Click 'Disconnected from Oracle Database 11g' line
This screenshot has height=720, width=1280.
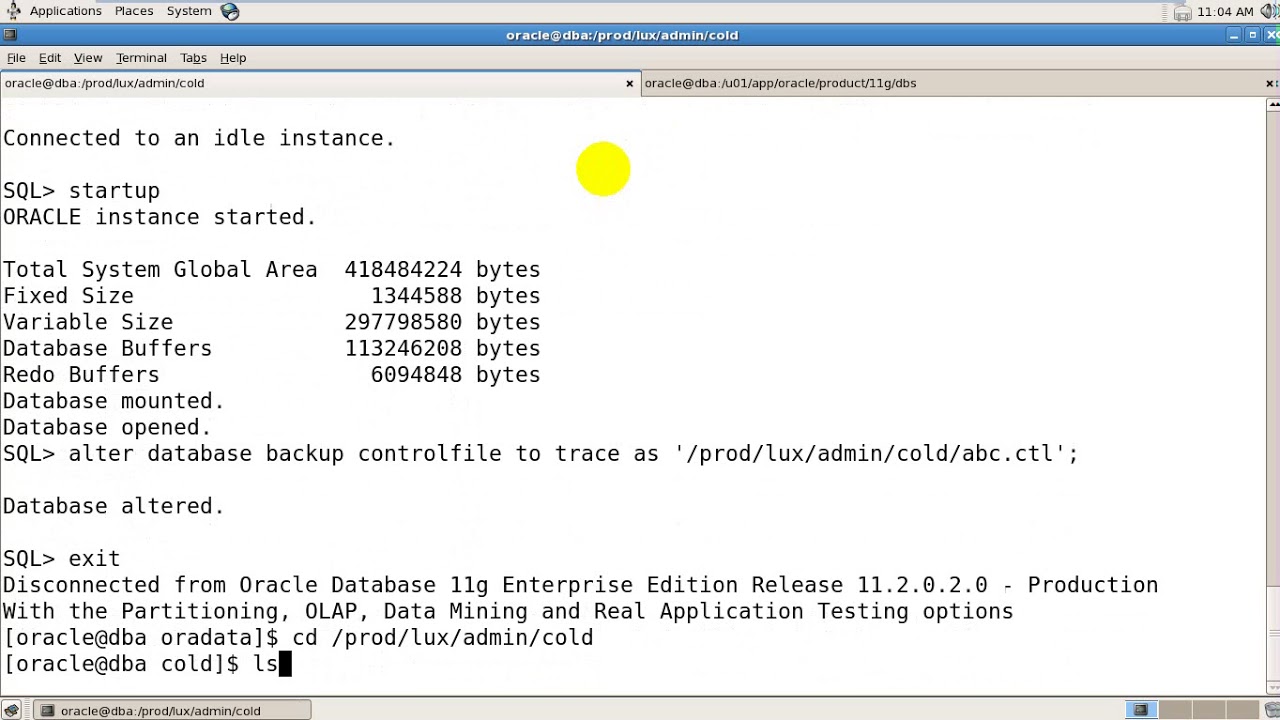[x=580, y=585]
